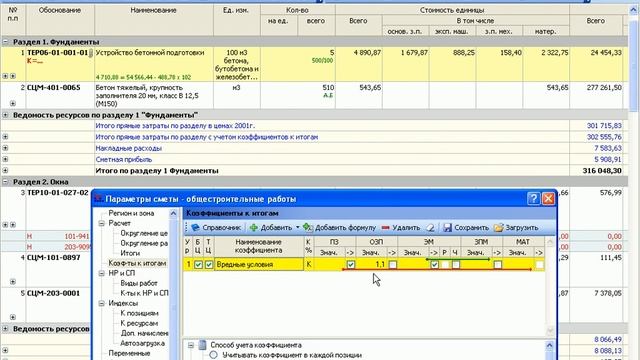
Task: Click Сохранить to save coefficients
Action: pyautogui.click(x=466, y=227)
